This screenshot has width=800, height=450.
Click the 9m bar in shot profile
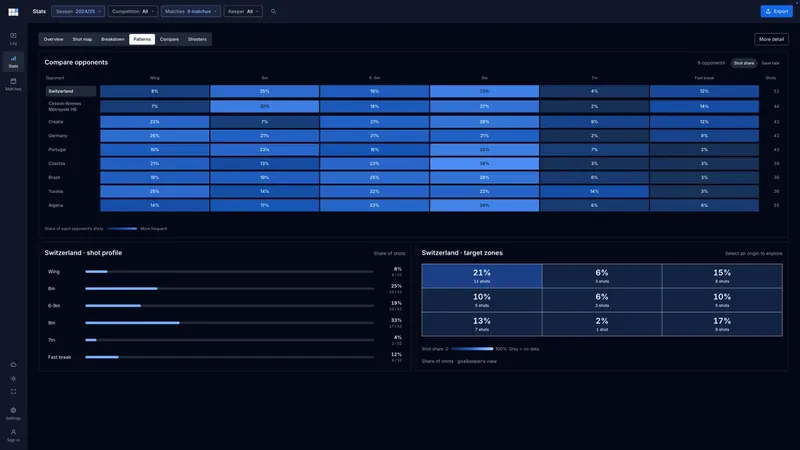(x=230, y=323)
